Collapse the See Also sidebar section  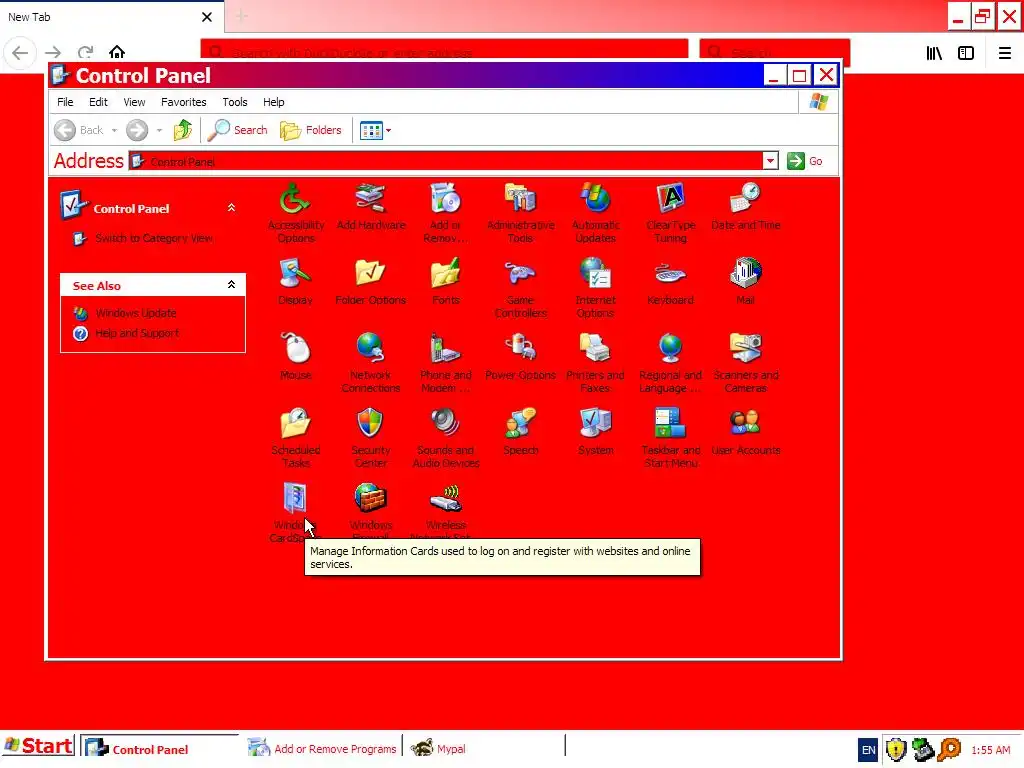231,285
